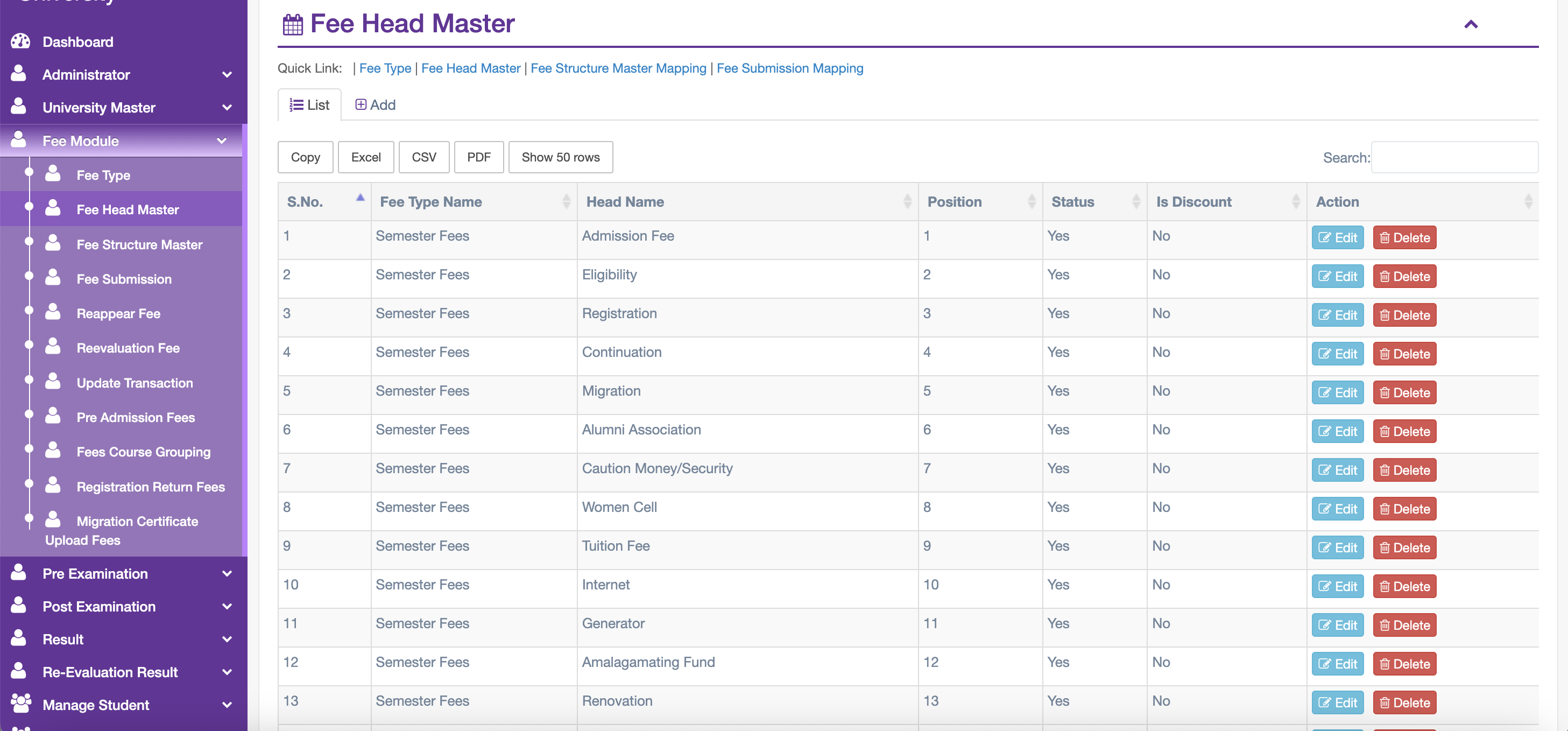Expand the Post Examination menu chevron
Screen dimensions: 1568x731
click(x=227, y=606)
